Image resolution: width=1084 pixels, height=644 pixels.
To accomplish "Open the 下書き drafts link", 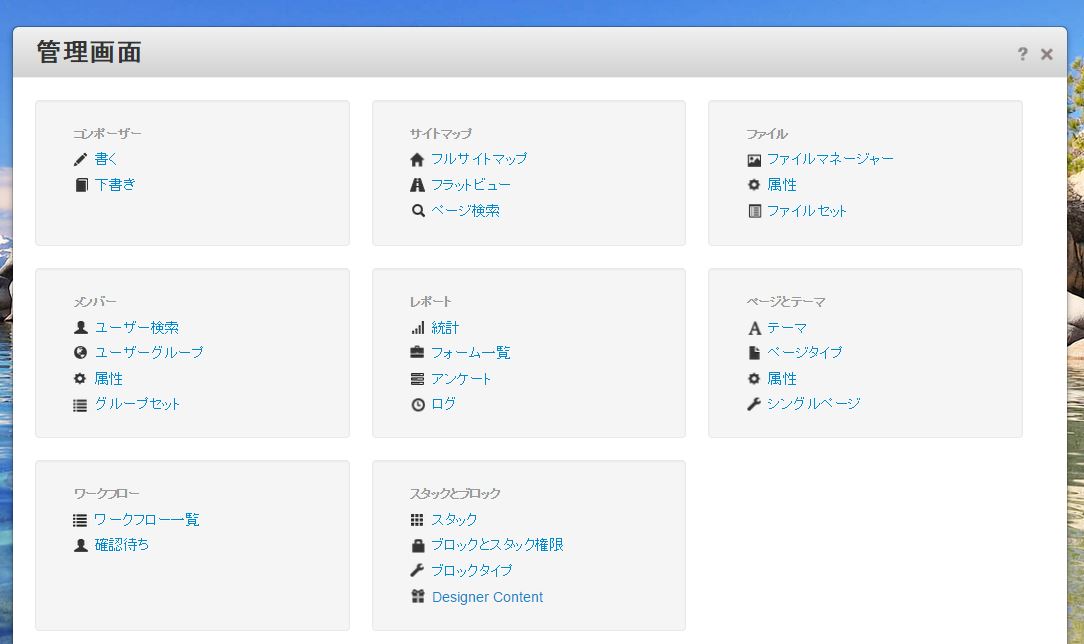I will 115,184.
